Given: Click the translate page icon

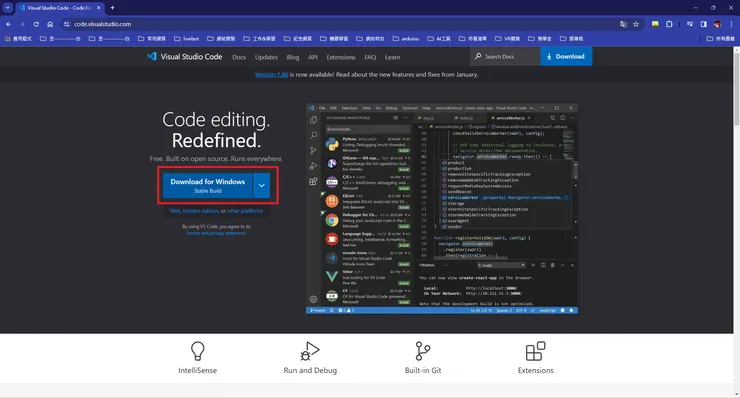Looking at the screenshot, I should click(x=623, y=24).
